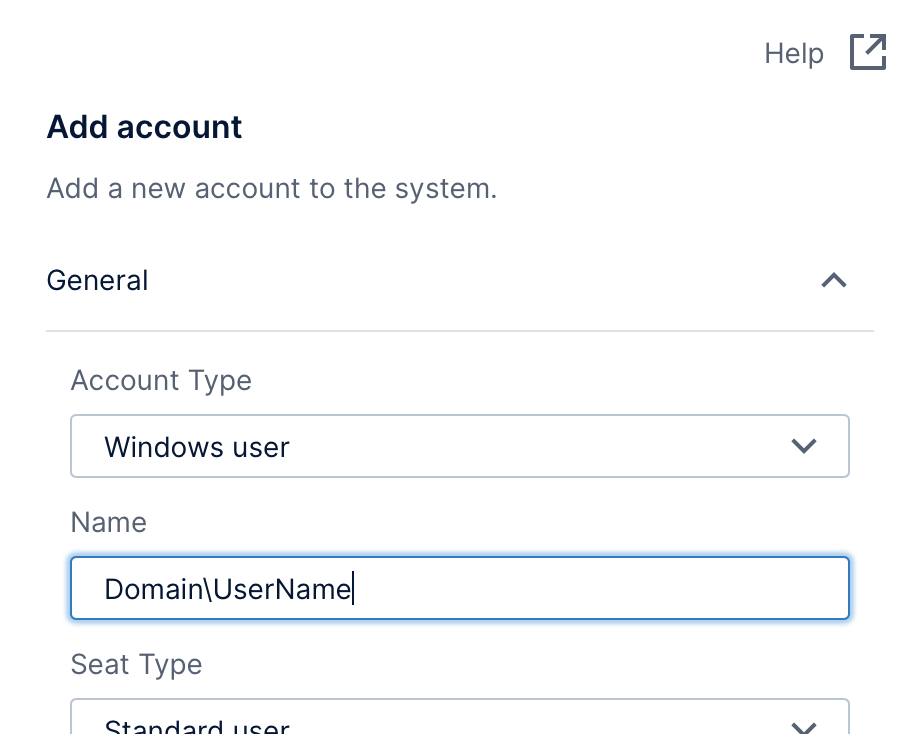Click the Name field label
This screenshot has height=734, width=922.
(x=109, y=522)
